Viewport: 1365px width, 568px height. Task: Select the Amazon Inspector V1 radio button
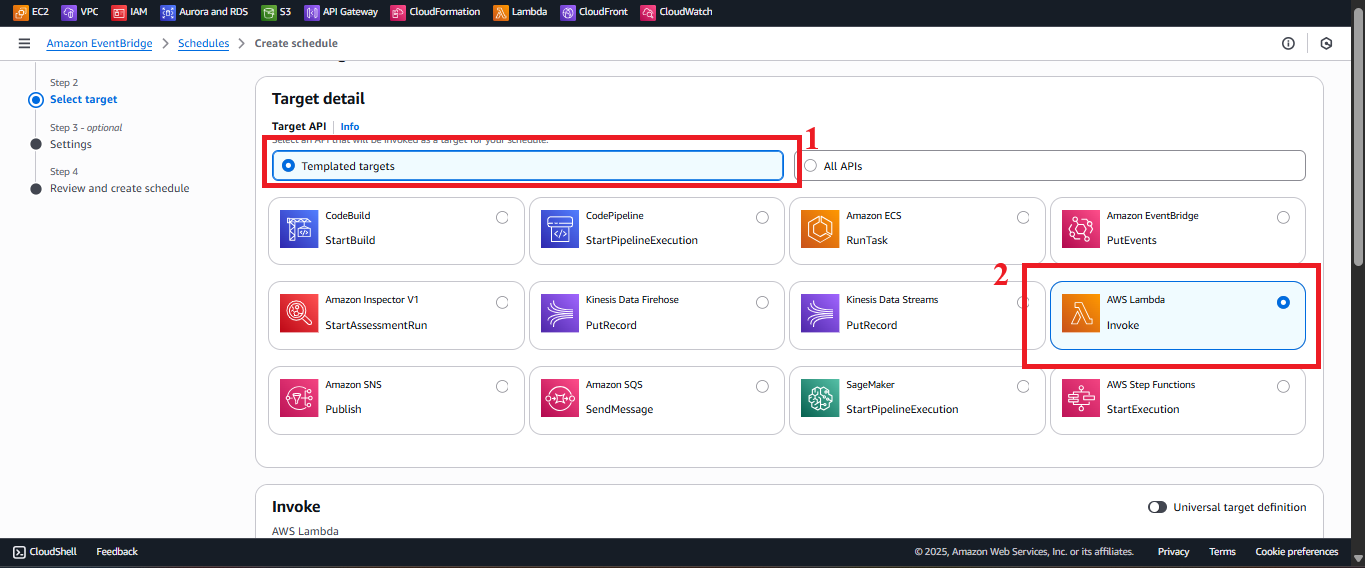(502, 302)
